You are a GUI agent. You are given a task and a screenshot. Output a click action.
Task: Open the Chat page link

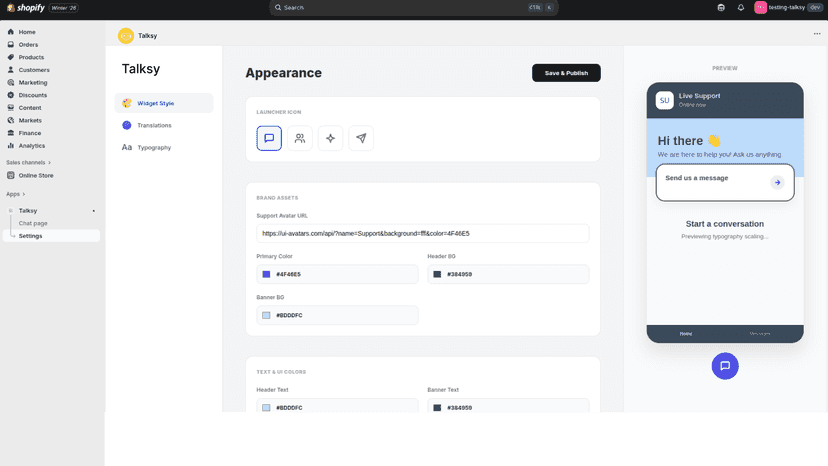[x=33, y=223]
